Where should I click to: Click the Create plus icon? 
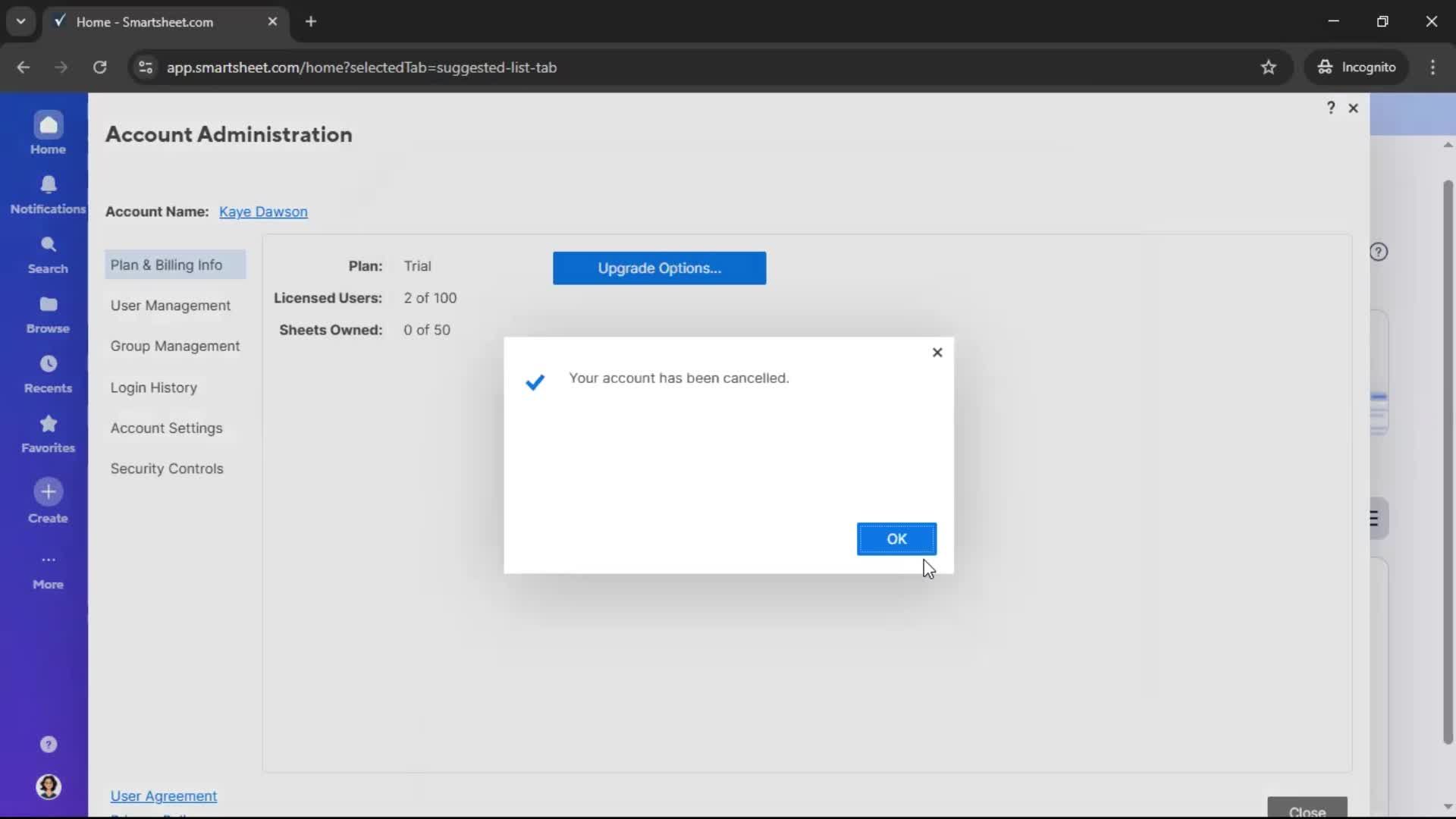48,492
